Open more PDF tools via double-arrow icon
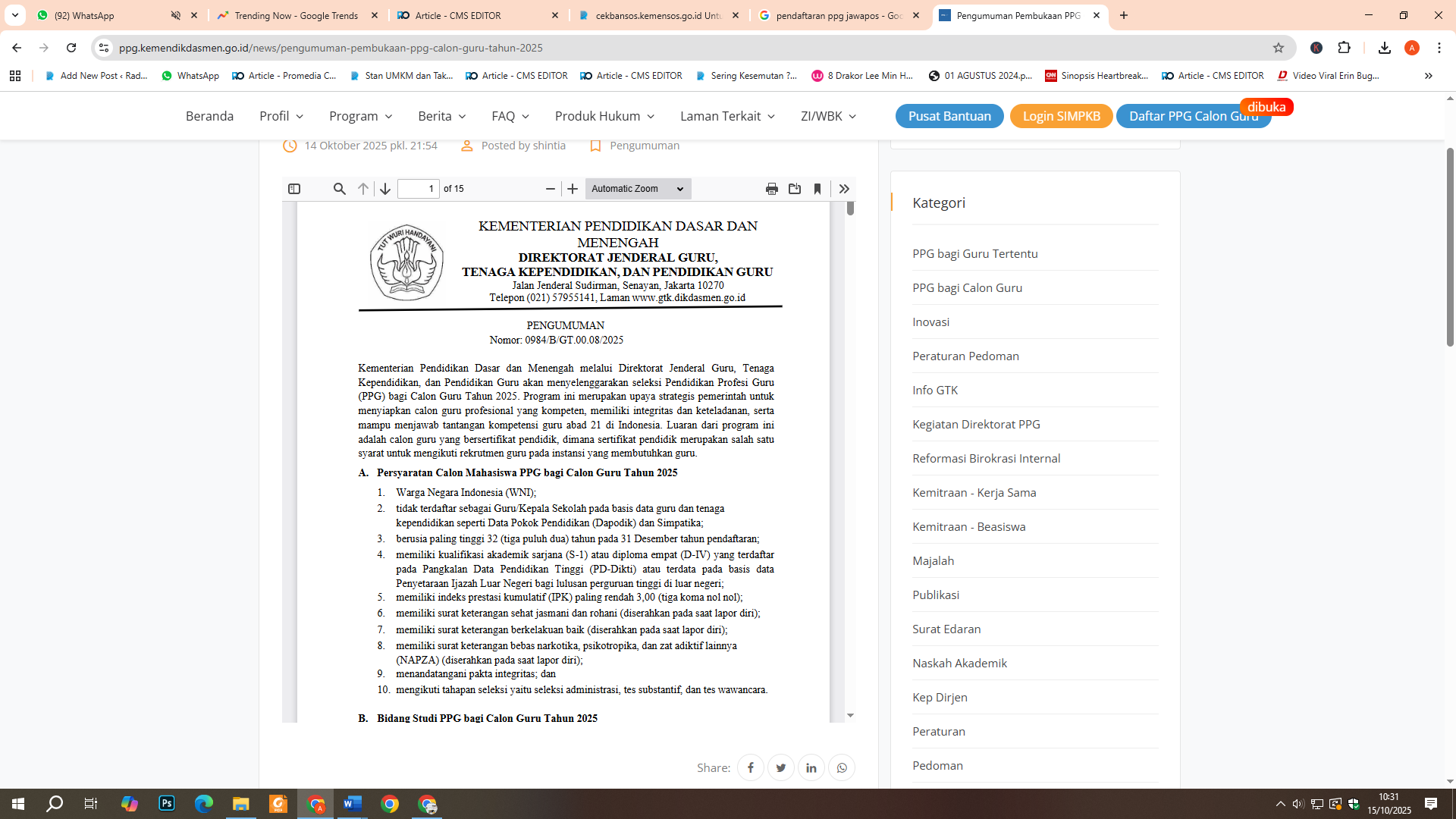The height and width of the screenshot is (819, 1456). click(843, 189)
